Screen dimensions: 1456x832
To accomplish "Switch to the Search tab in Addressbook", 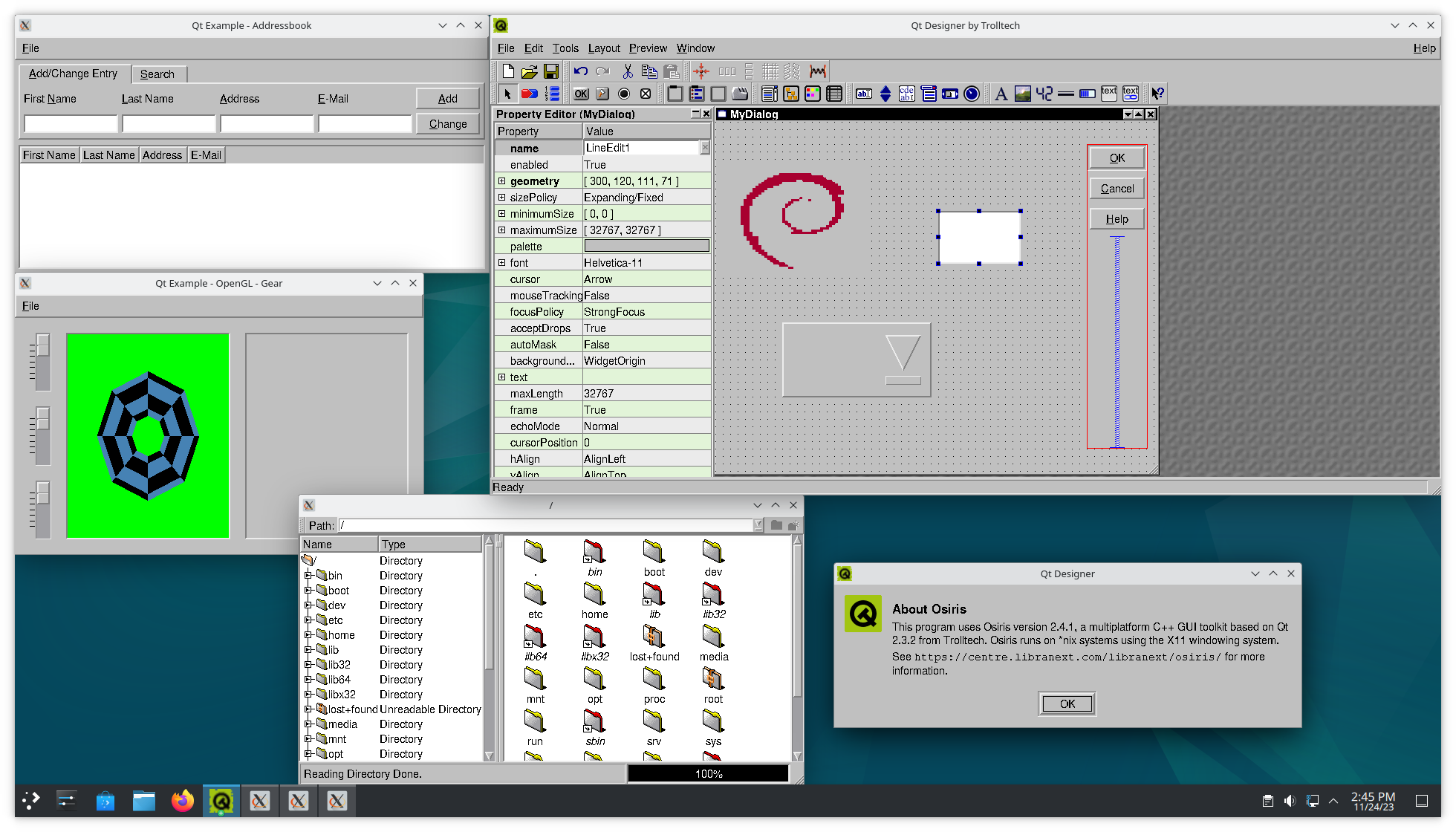I will coord(157,74).
